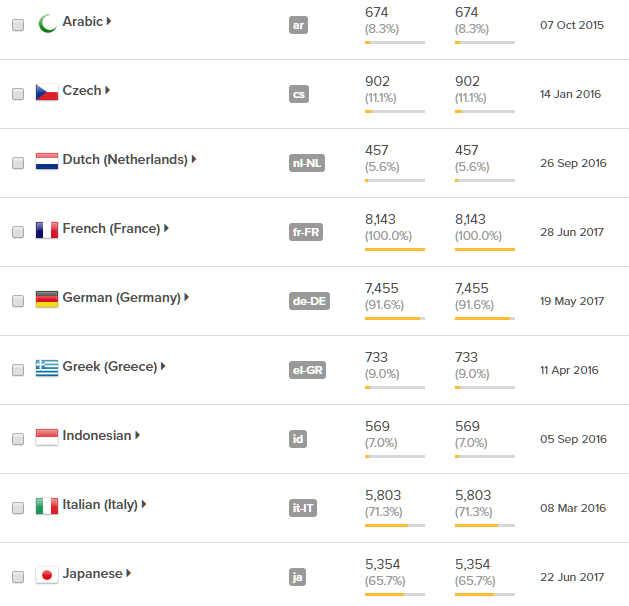This screenshot has width=629, height=606.
Task: Click the Indonesian flag icon
Action: pyautogui.click(x=46, y=436)
